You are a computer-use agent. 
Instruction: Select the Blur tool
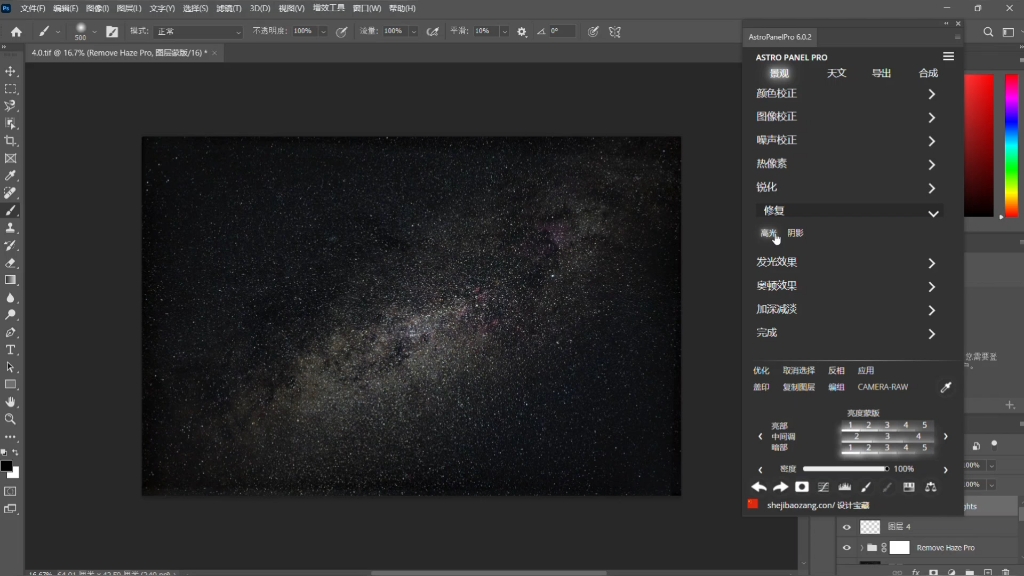pos(10,298)
